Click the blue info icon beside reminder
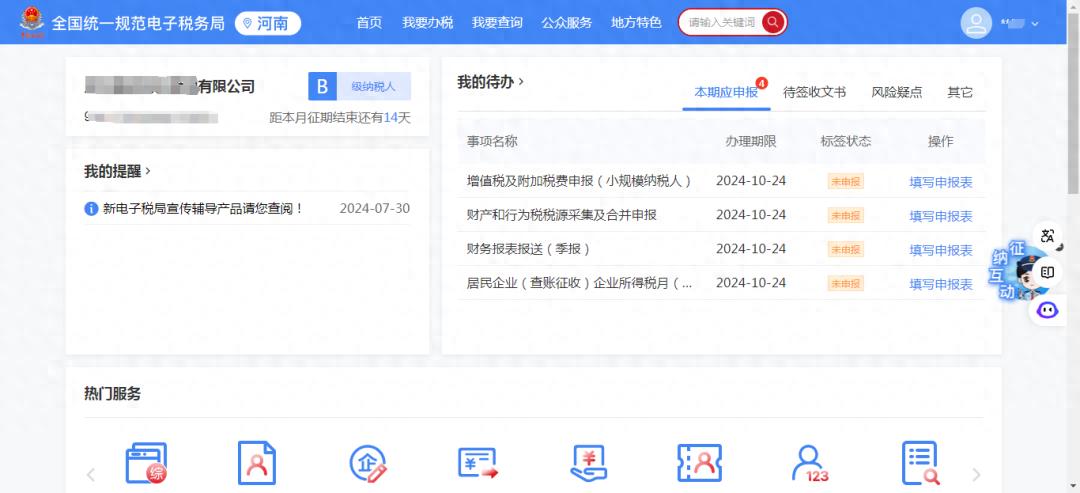Screen dimensions: 1080x493 point(91,209)
